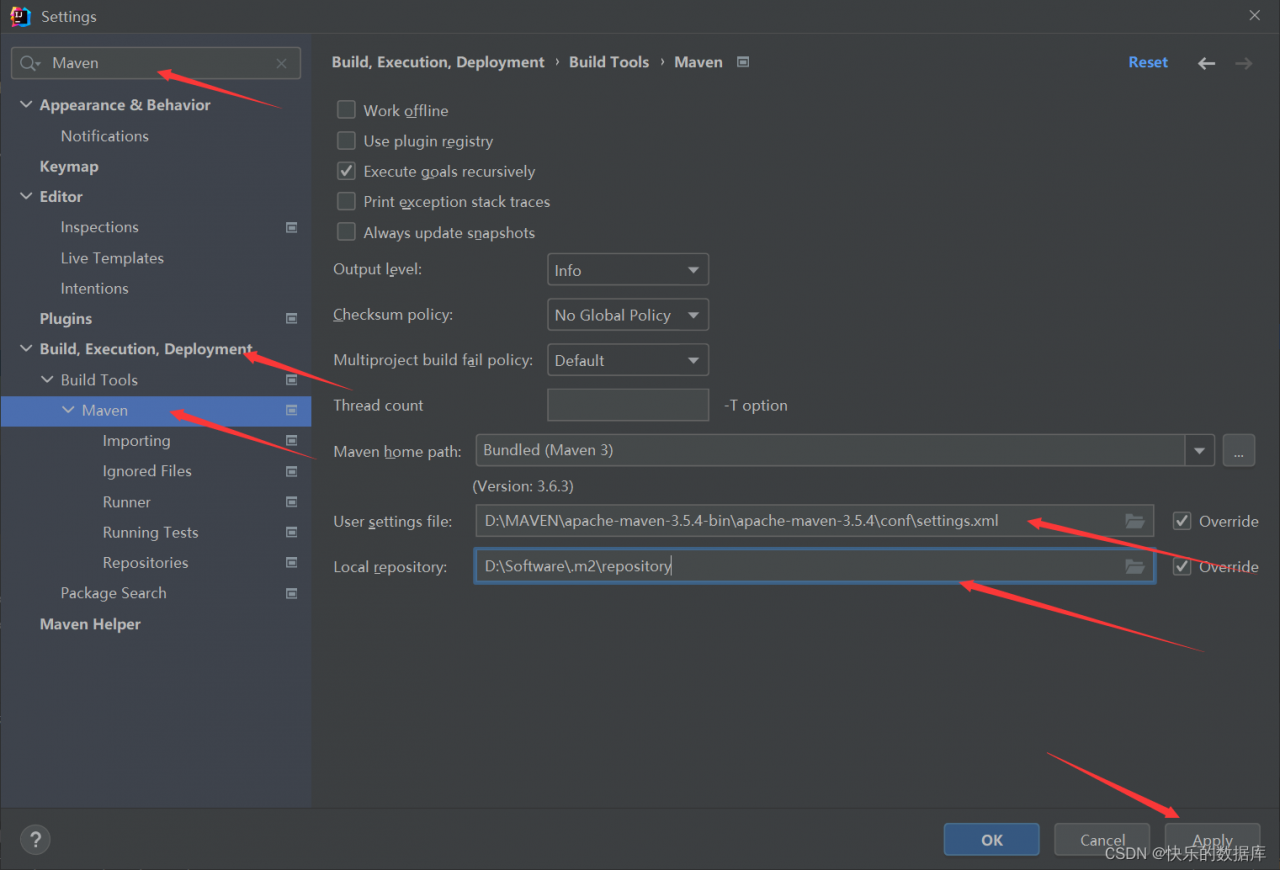The width and height of the screenshot is (1280, 870).
Task: Open the Output level Info dropdown
Action: click(628, 270)
